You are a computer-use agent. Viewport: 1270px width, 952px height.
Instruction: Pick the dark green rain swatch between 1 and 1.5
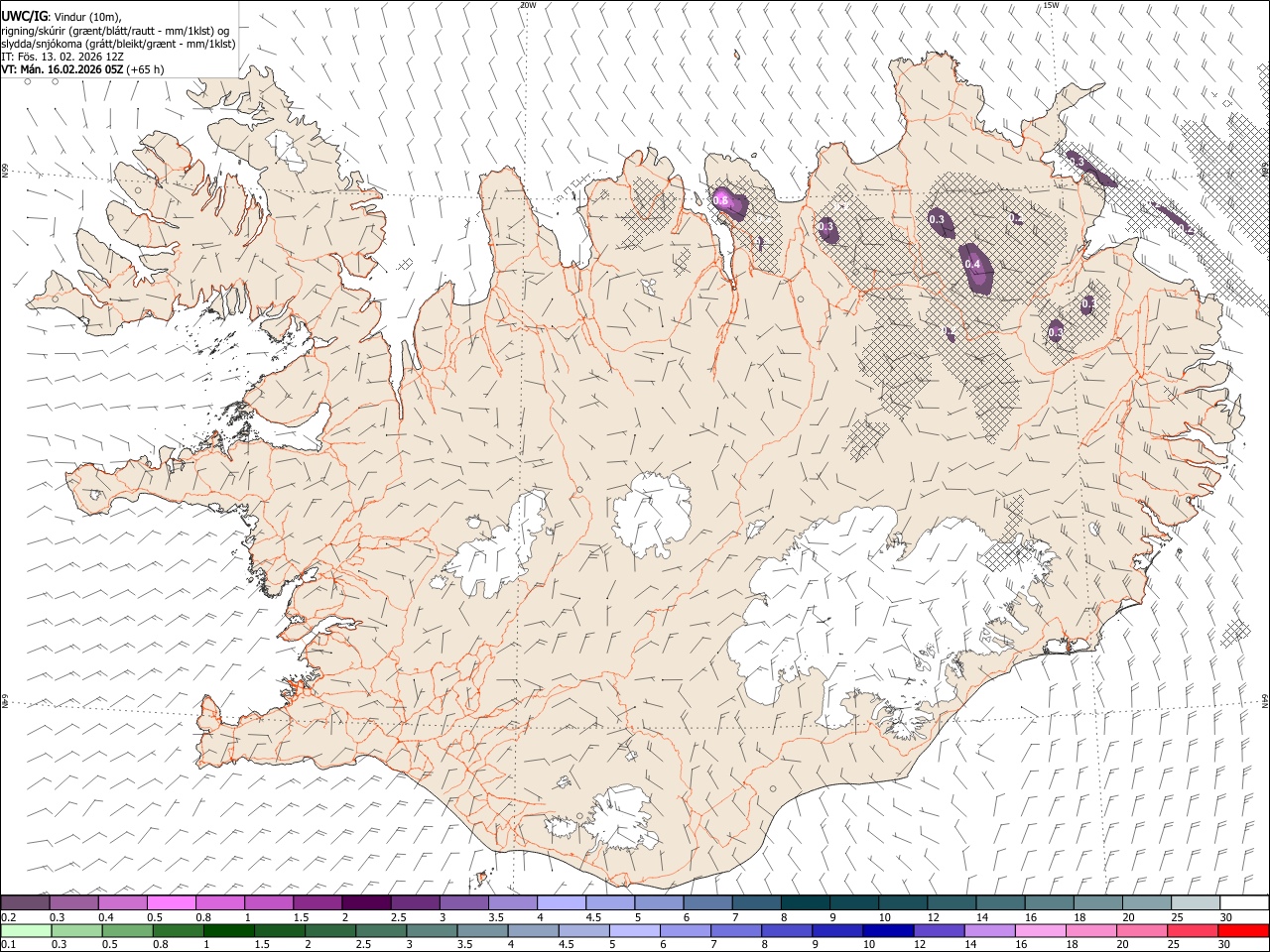tap(228, 930)
